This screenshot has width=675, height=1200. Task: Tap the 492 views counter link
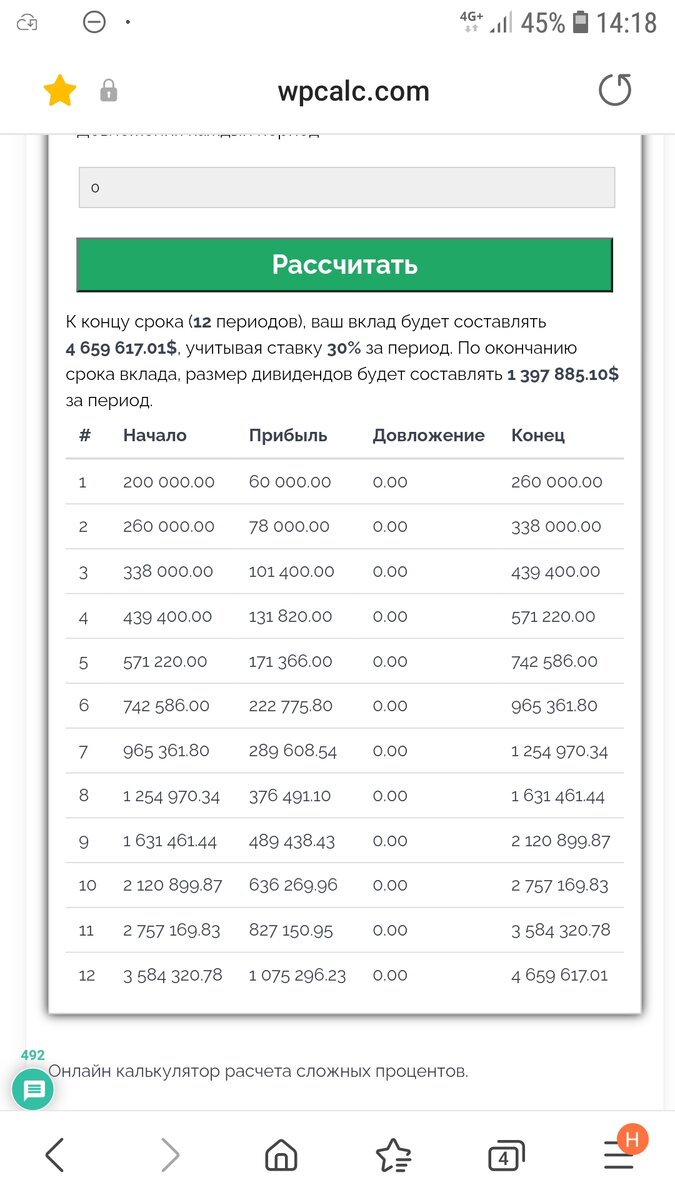[33, 1055]
